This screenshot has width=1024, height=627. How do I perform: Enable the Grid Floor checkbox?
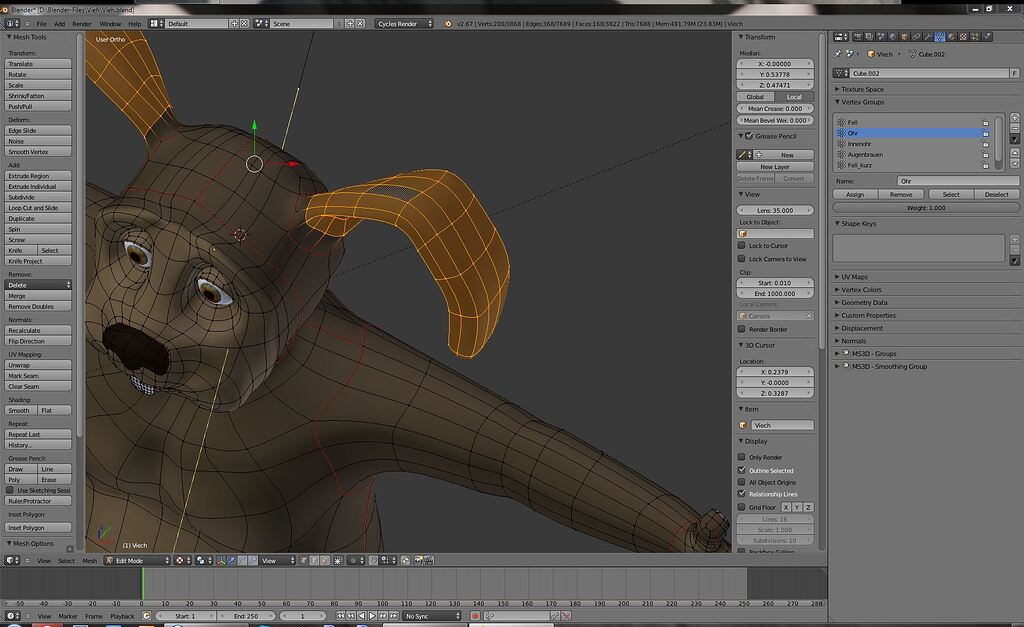[742, 507]
